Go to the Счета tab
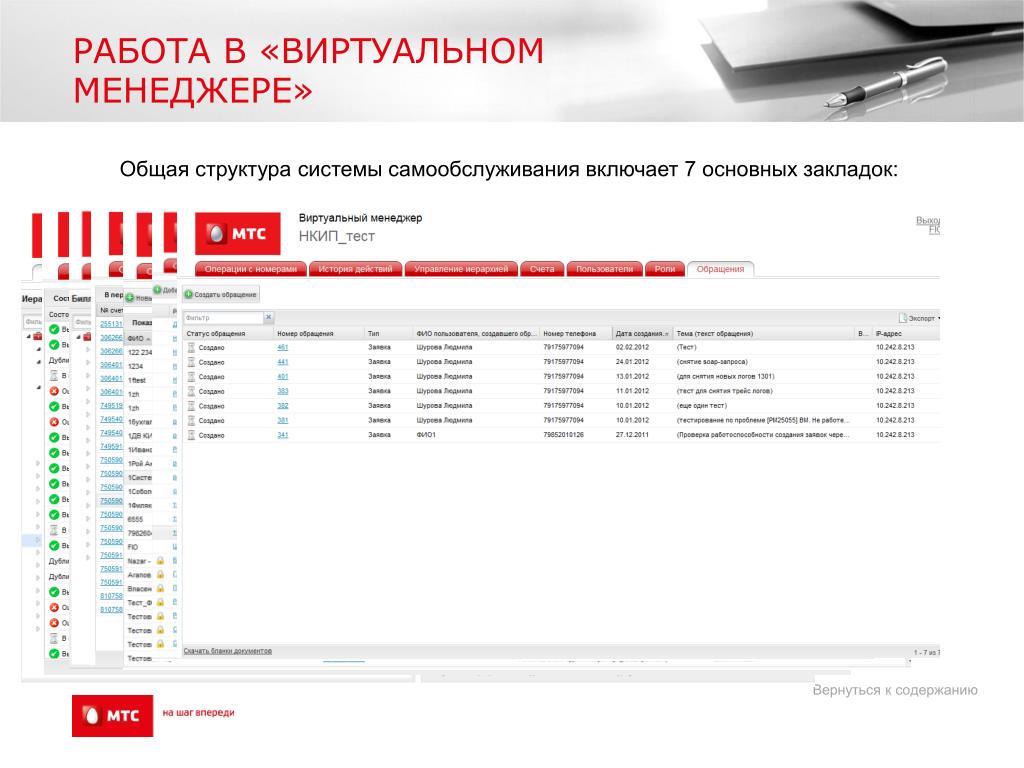Viewport: 1024px width, 768px height. tap(542, 269)
